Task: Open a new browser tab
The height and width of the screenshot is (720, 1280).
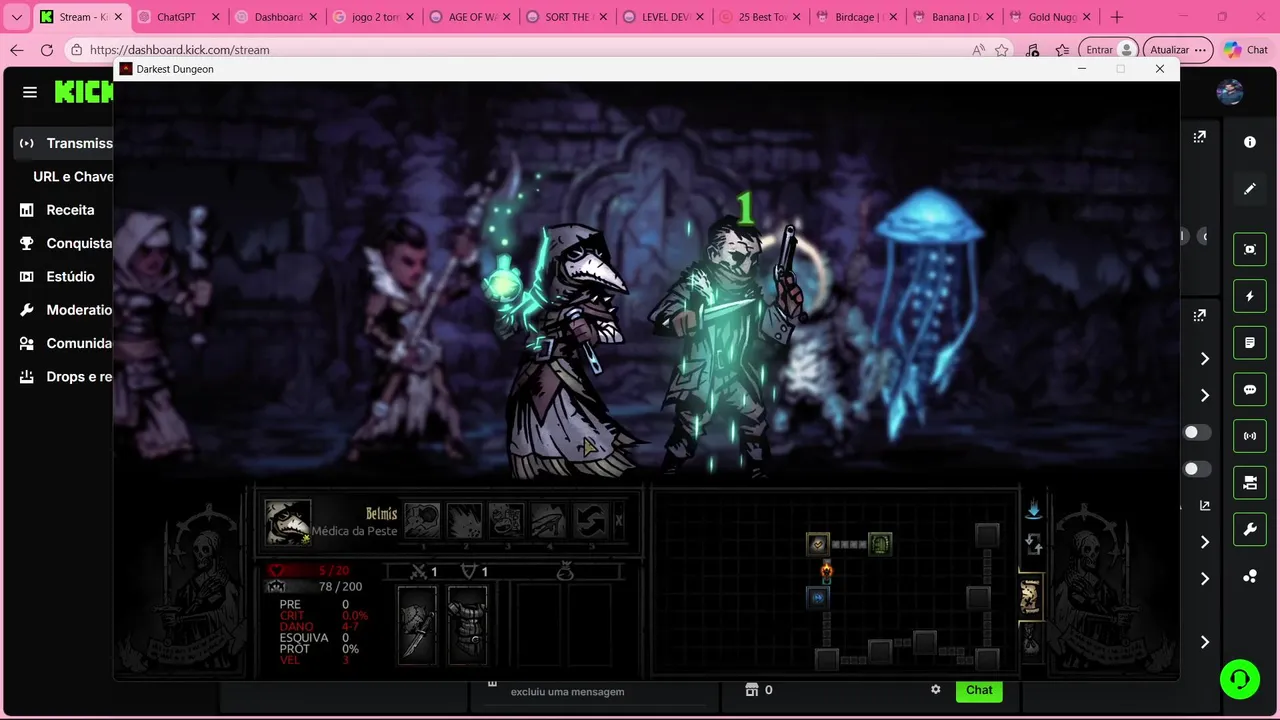Action: pos(1117,17)
